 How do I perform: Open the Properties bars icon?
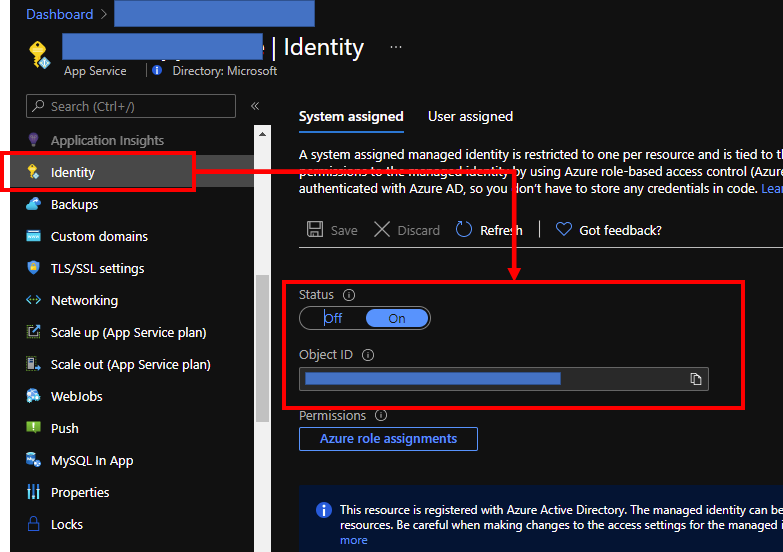tap(33, 492)
